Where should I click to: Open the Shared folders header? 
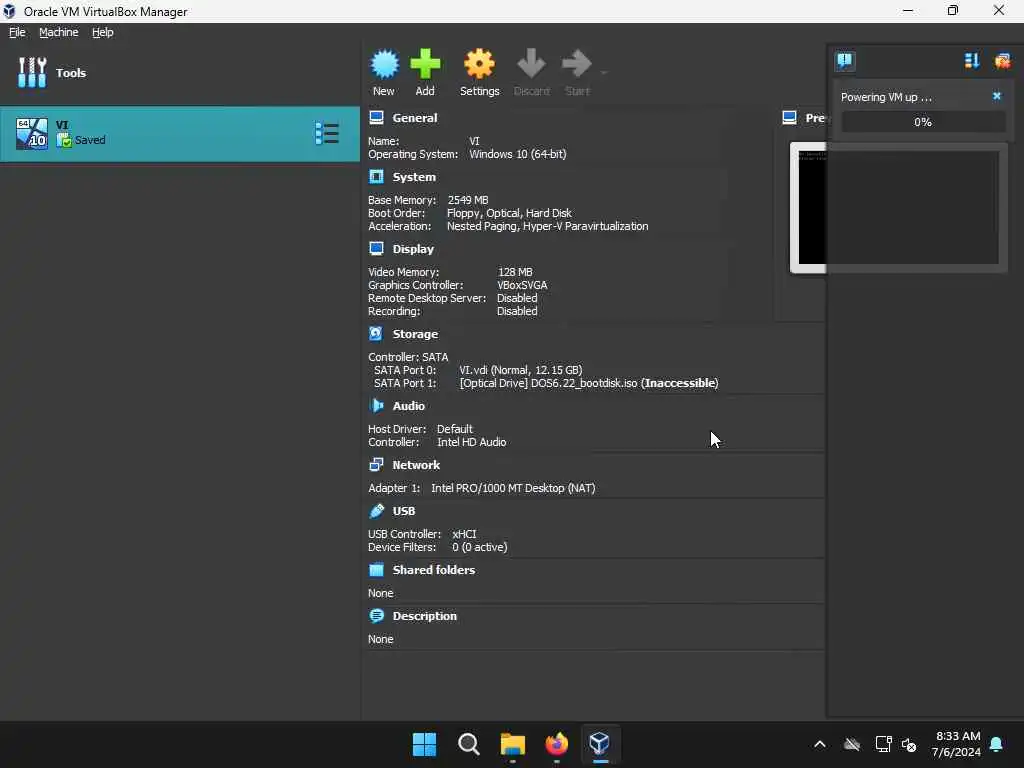[434, 570]
